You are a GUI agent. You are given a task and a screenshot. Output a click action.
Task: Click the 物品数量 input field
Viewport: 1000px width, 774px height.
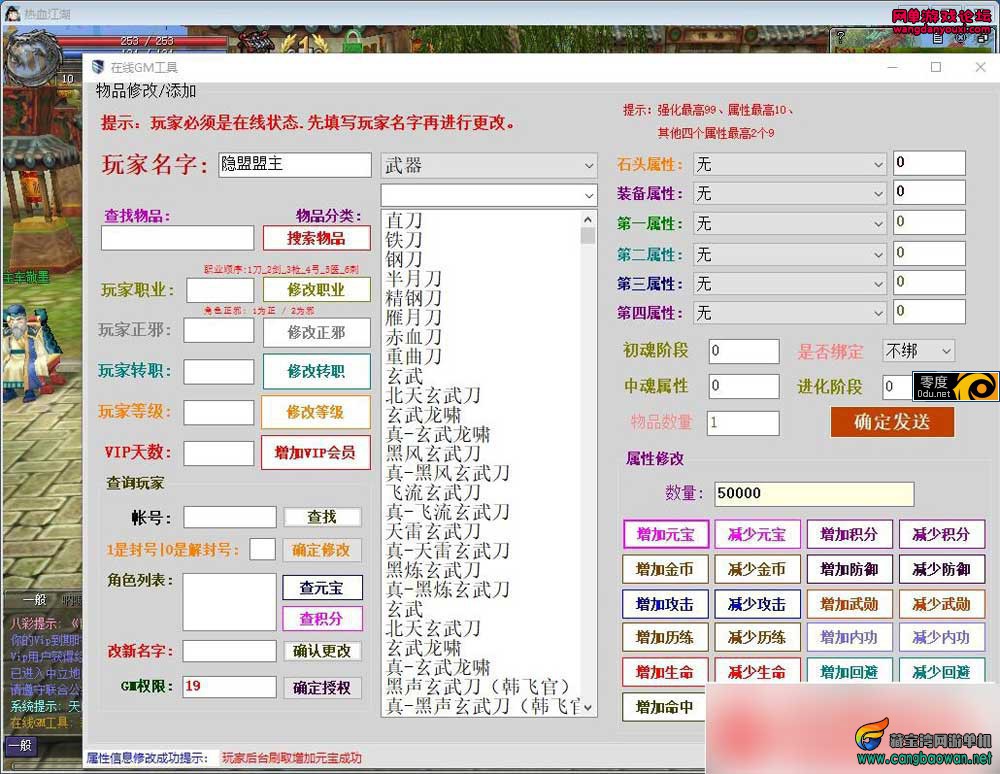(x=743, y=423)
